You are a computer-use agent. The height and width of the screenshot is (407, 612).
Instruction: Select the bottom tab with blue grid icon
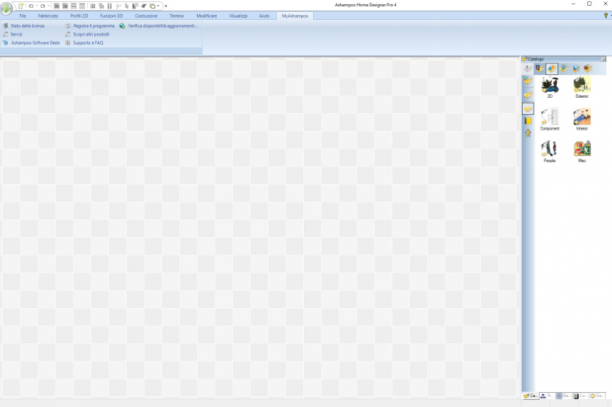point(563,396)
